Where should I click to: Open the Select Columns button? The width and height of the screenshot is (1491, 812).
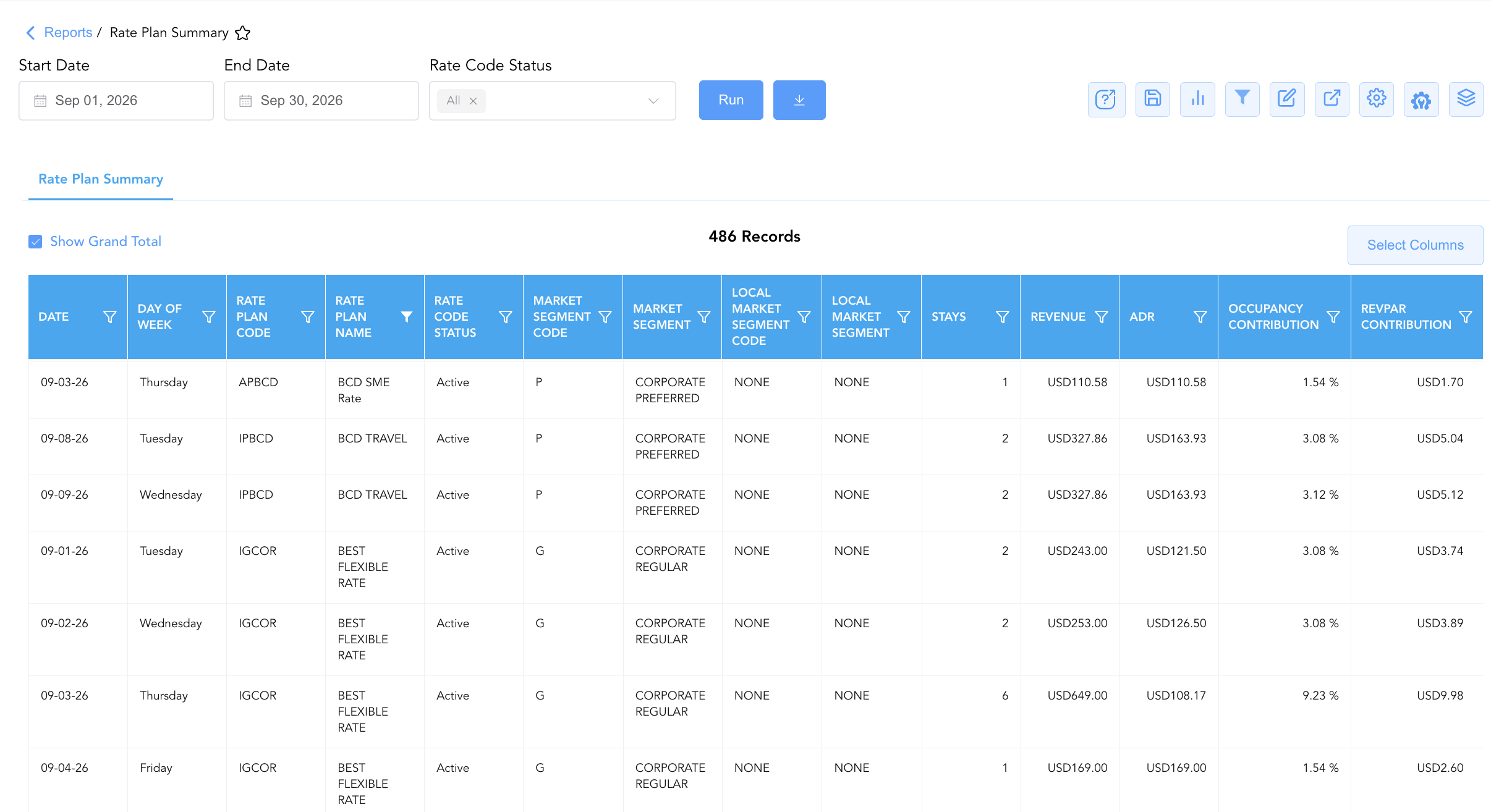click(x=1415, y=245)
